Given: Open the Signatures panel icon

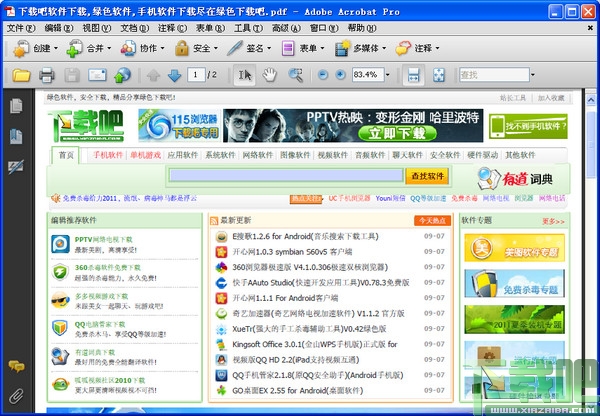Looking at the screenshot, I should click(16, 166).
